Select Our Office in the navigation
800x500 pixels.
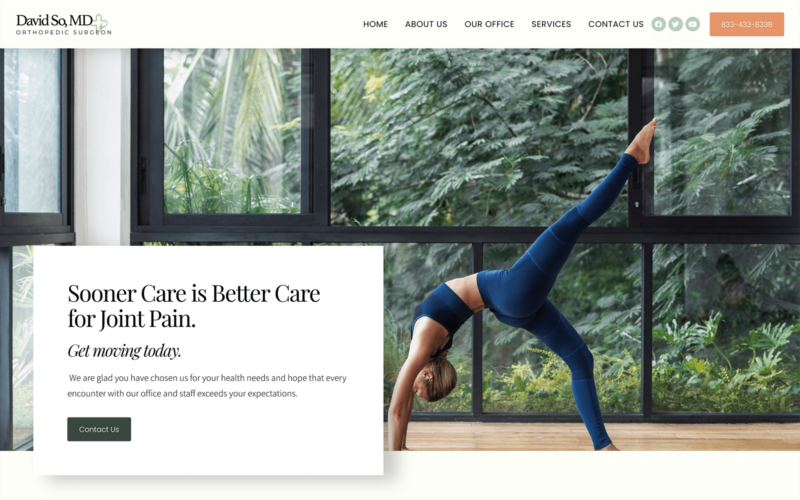(489, 24)
